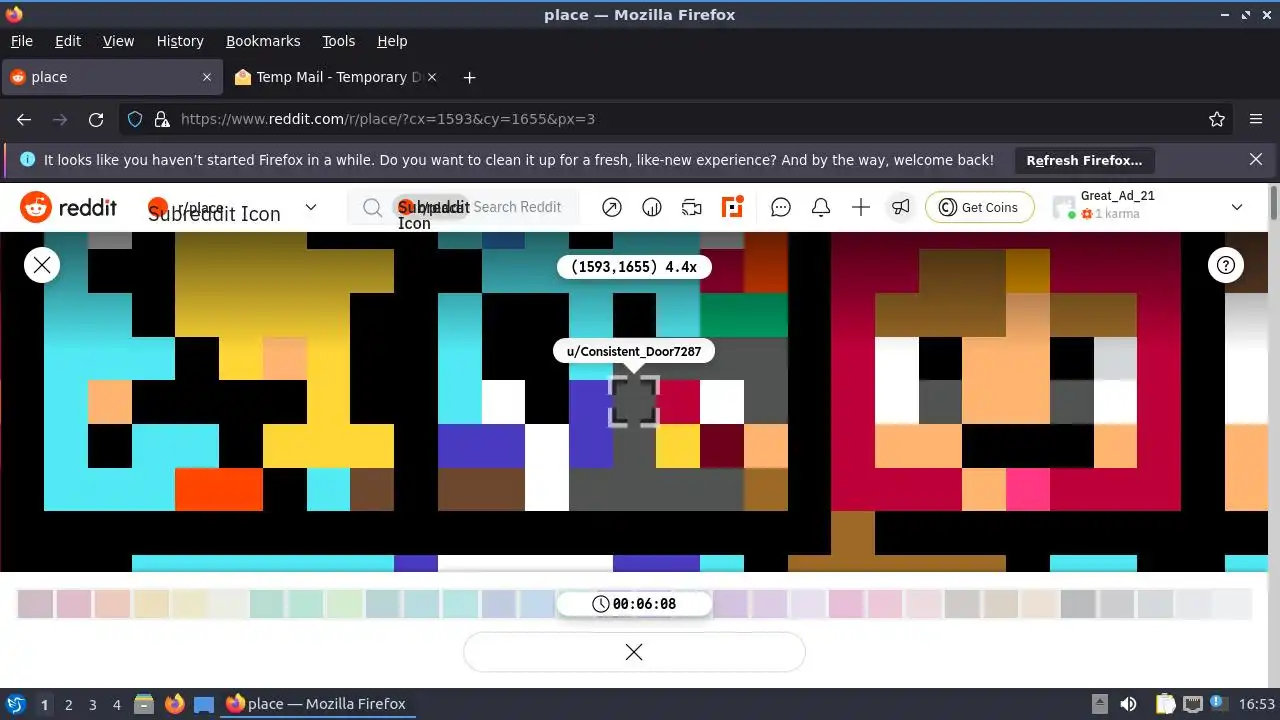The image size is (1280, 720).
Task: Close the place canvas with the round X
Action: 42,265
